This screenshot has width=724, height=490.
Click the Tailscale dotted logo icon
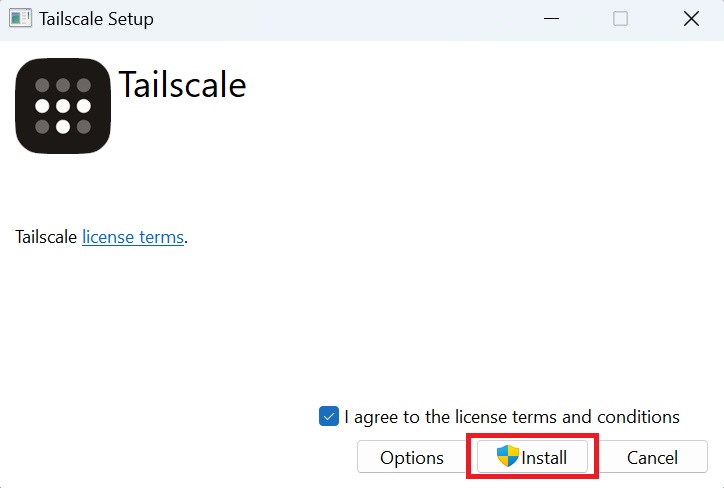63,106
